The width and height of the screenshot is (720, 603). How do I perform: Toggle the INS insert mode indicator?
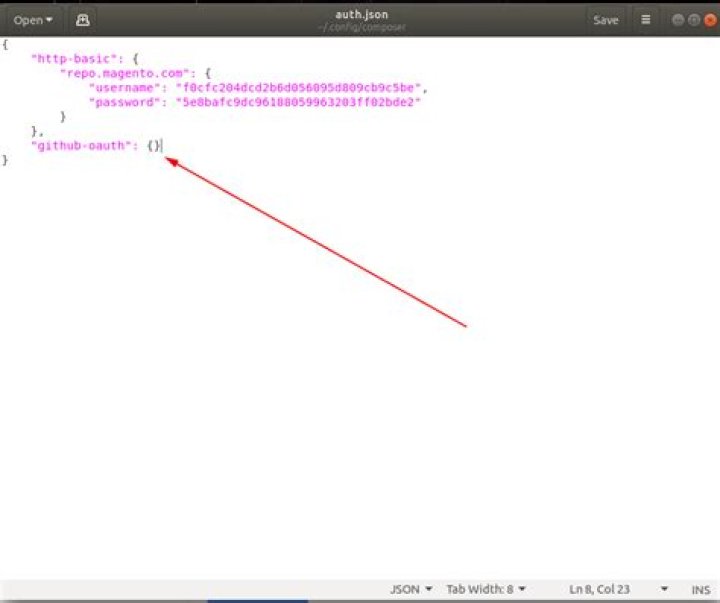(x=700, y=589)
